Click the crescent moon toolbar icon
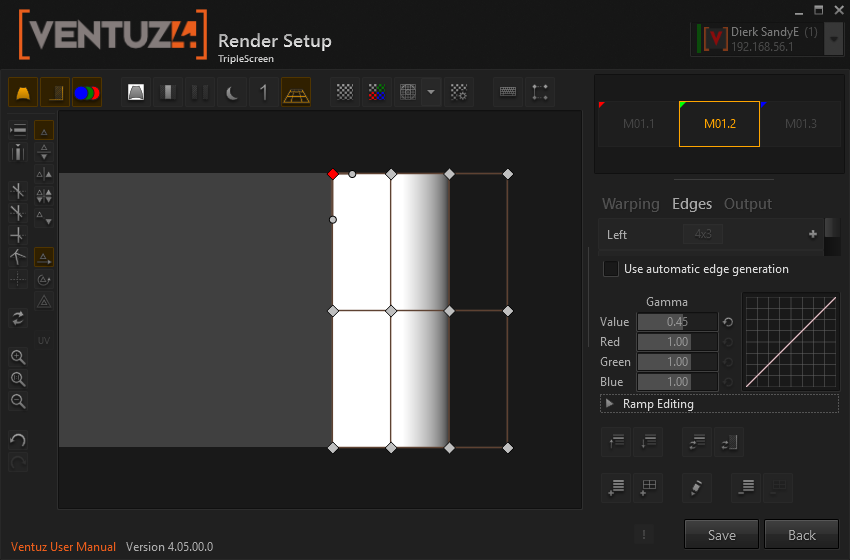The image size is (850, 560). 231,93
